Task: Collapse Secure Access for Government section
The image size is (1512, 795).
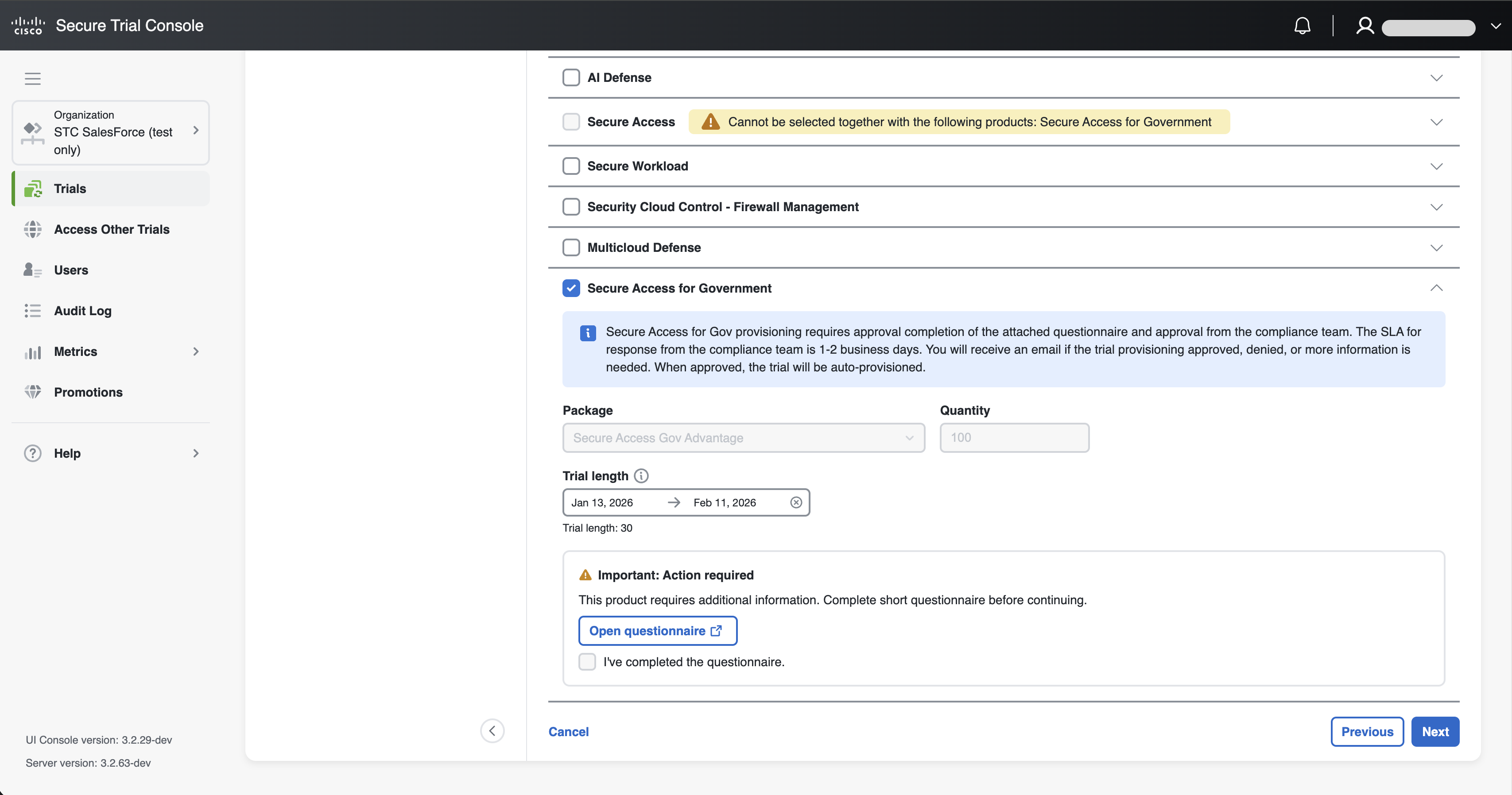Action: click(x=1436, y=288)
